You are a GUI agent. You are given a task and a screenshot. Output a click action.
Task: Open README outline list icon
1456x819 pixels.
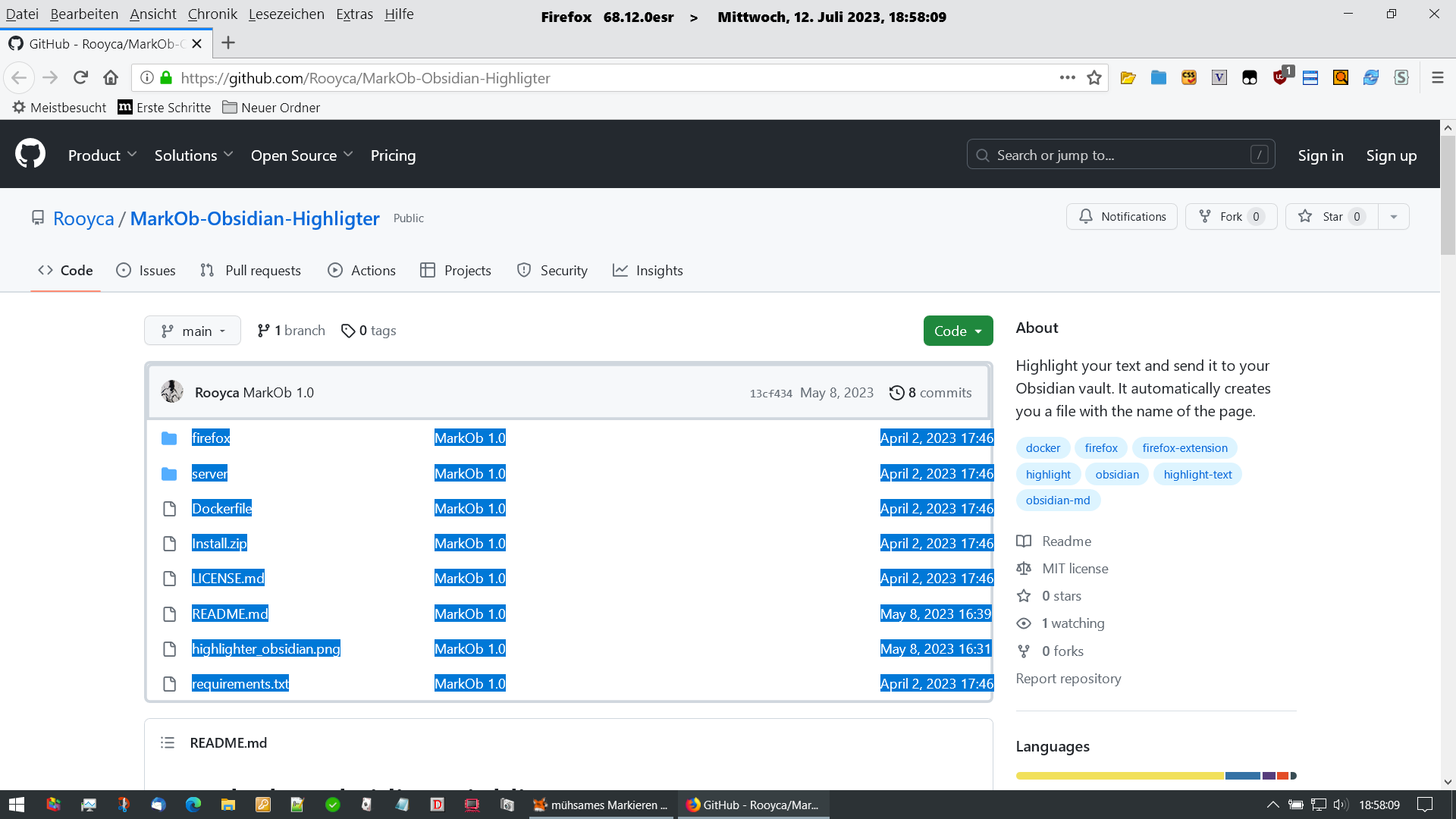point(168,743)
